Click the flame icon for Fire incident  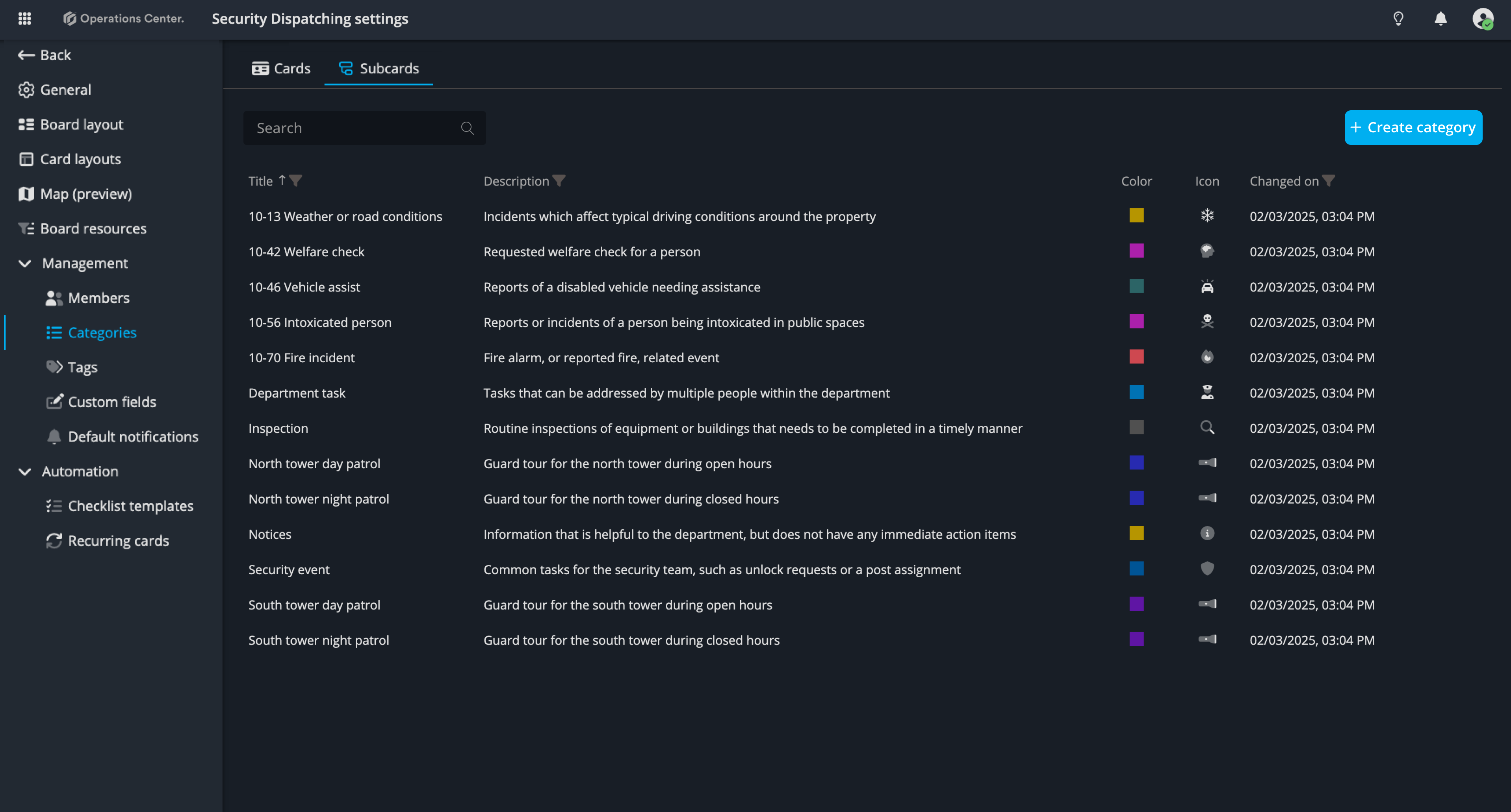click(x=1207, y=357)
